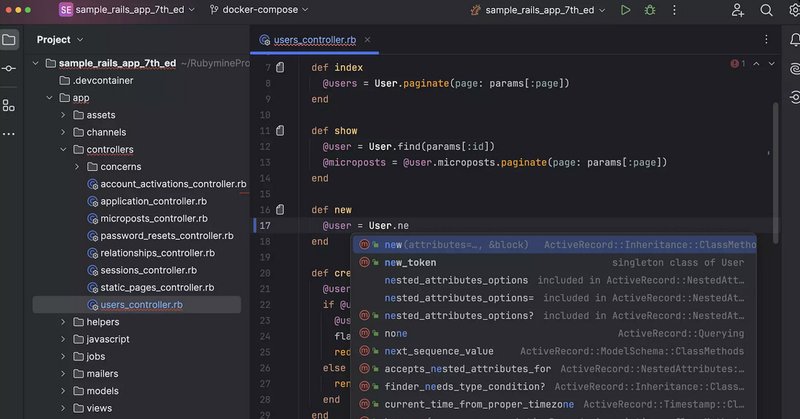Expand the javascript folder
The height and width of the screenshot is (419, 800).
point(63,339)
